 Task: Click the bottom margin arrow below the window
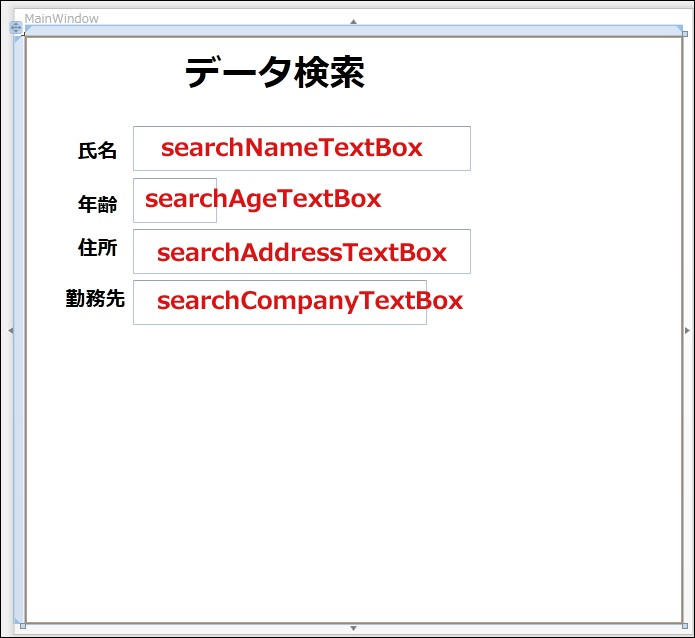[353, 628]
